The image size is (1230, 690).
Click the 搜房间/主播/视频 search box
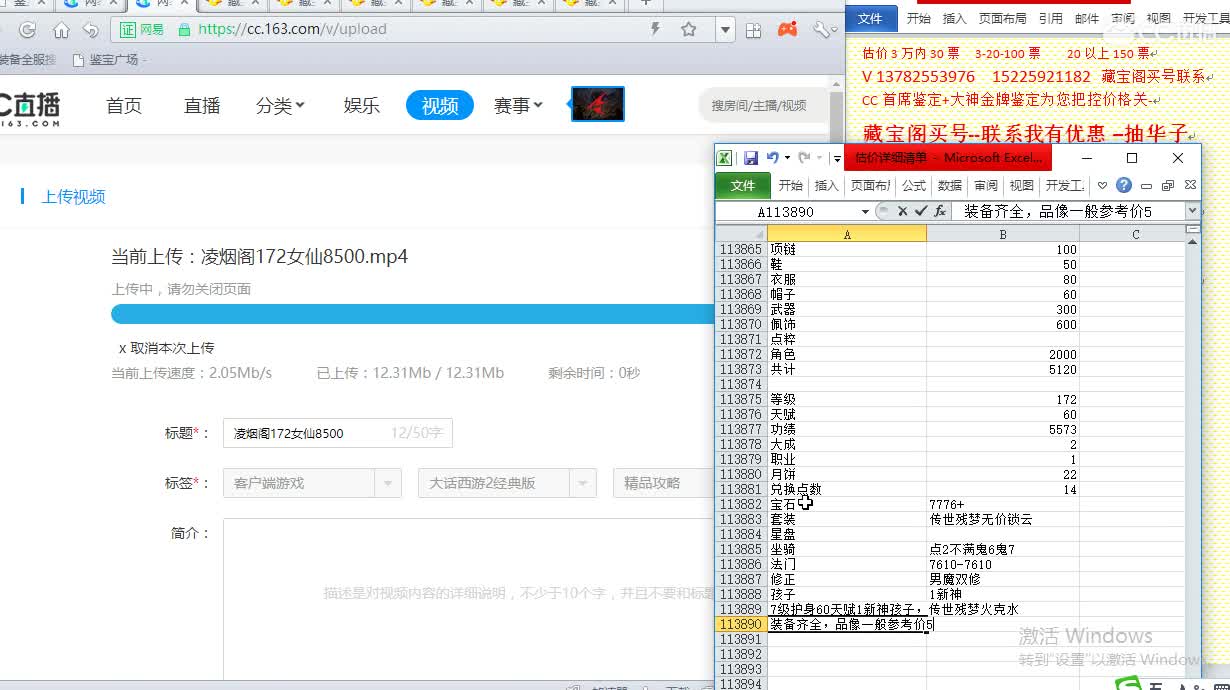coord(764,105)
